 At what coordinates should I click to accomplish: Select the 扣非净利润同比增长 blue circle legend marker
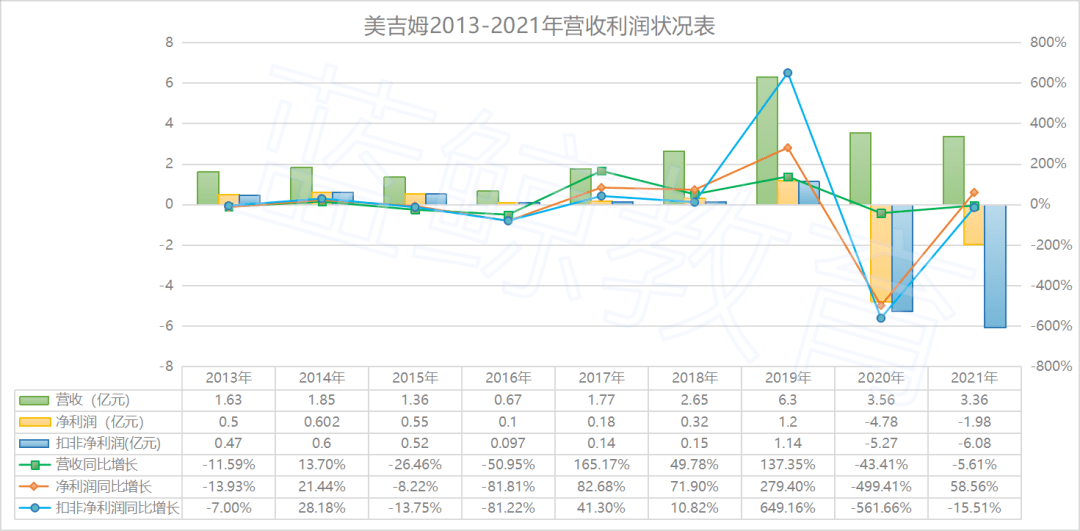(34, 508)
